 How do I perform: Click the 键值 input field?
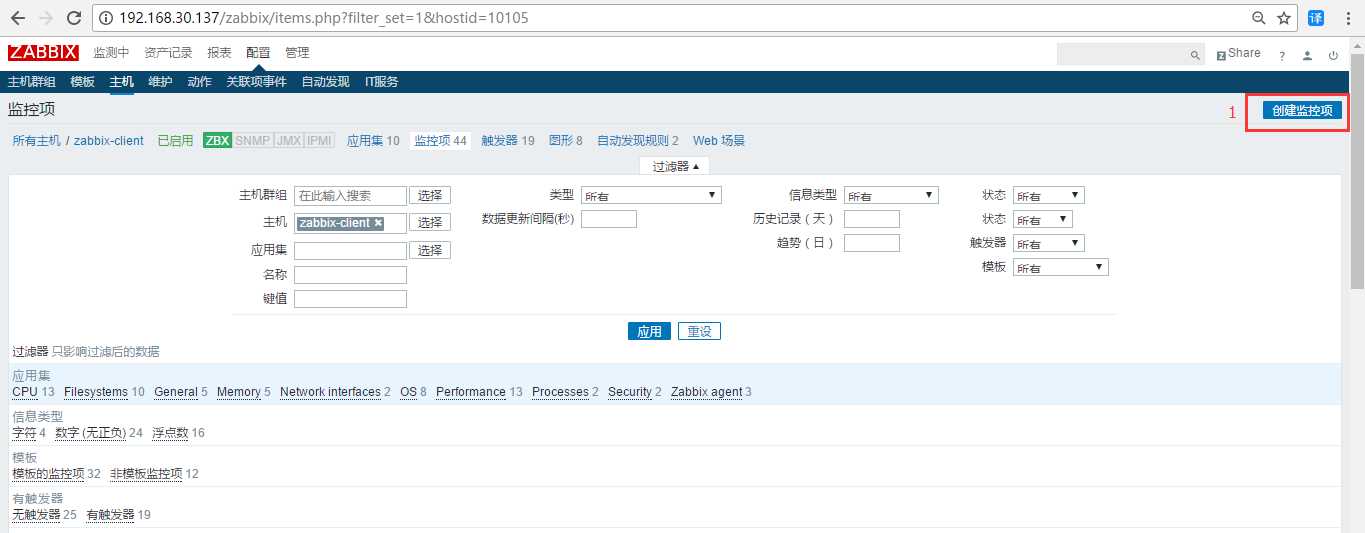pyautogui.click(x=350, y=299)
